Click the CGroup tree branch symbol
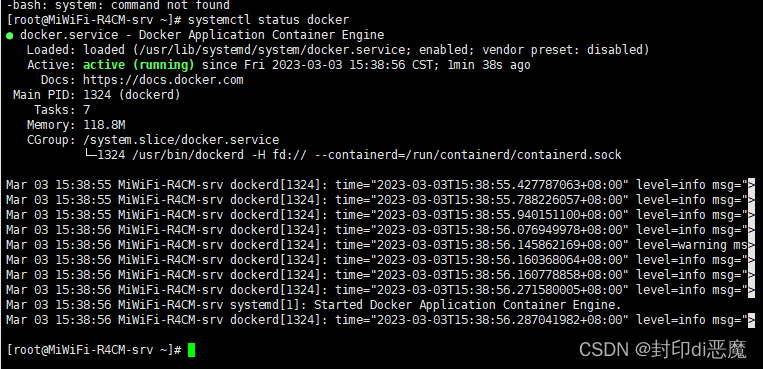 [91, 155]
